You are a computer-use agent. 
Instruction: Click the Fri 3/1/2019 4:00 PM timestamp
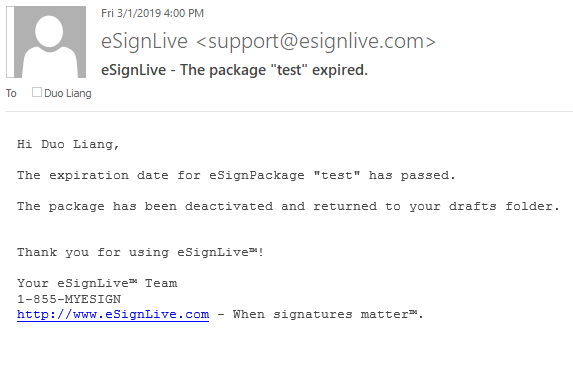[152, 13]
